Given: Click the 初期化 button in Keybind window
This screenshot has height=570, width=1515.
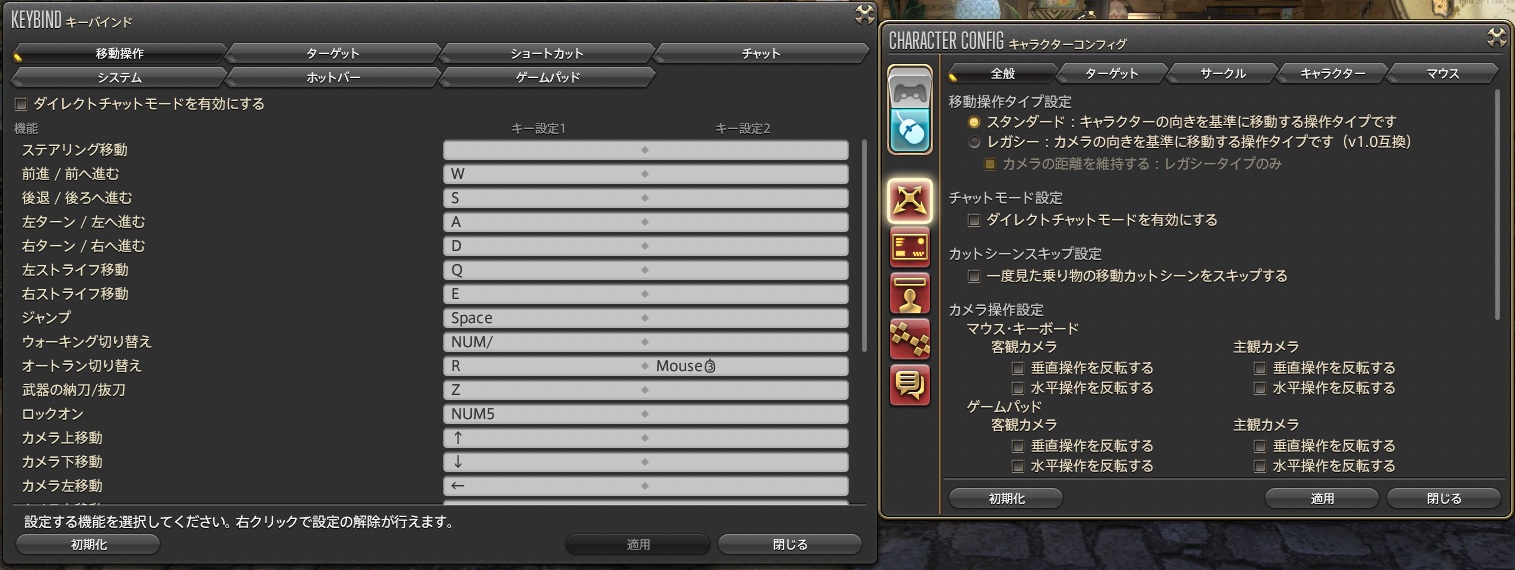Looking at the screenshot, I should tap(89, 544).
